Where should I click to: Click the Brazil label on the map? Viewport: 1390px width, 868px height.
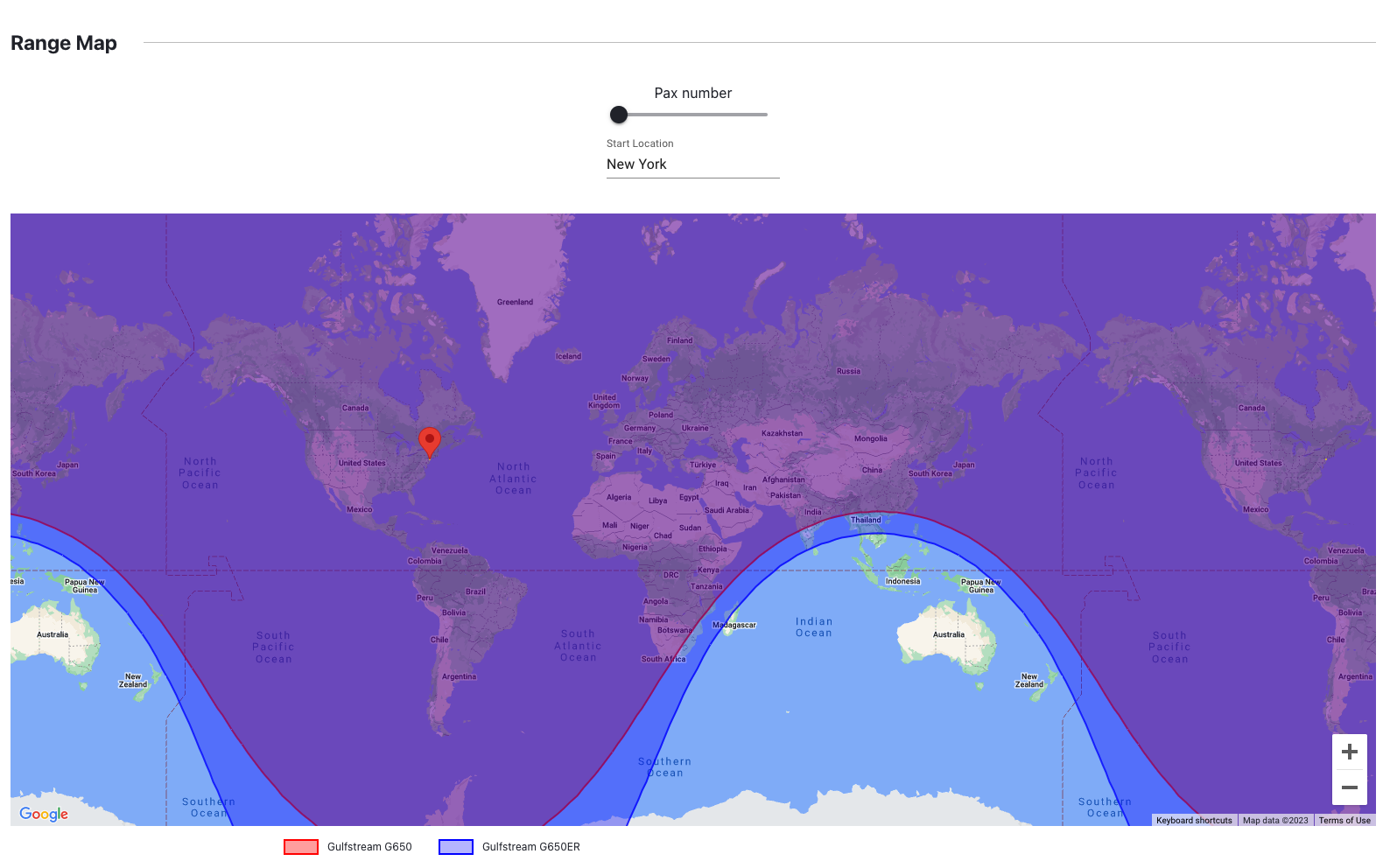click(475, 591)
